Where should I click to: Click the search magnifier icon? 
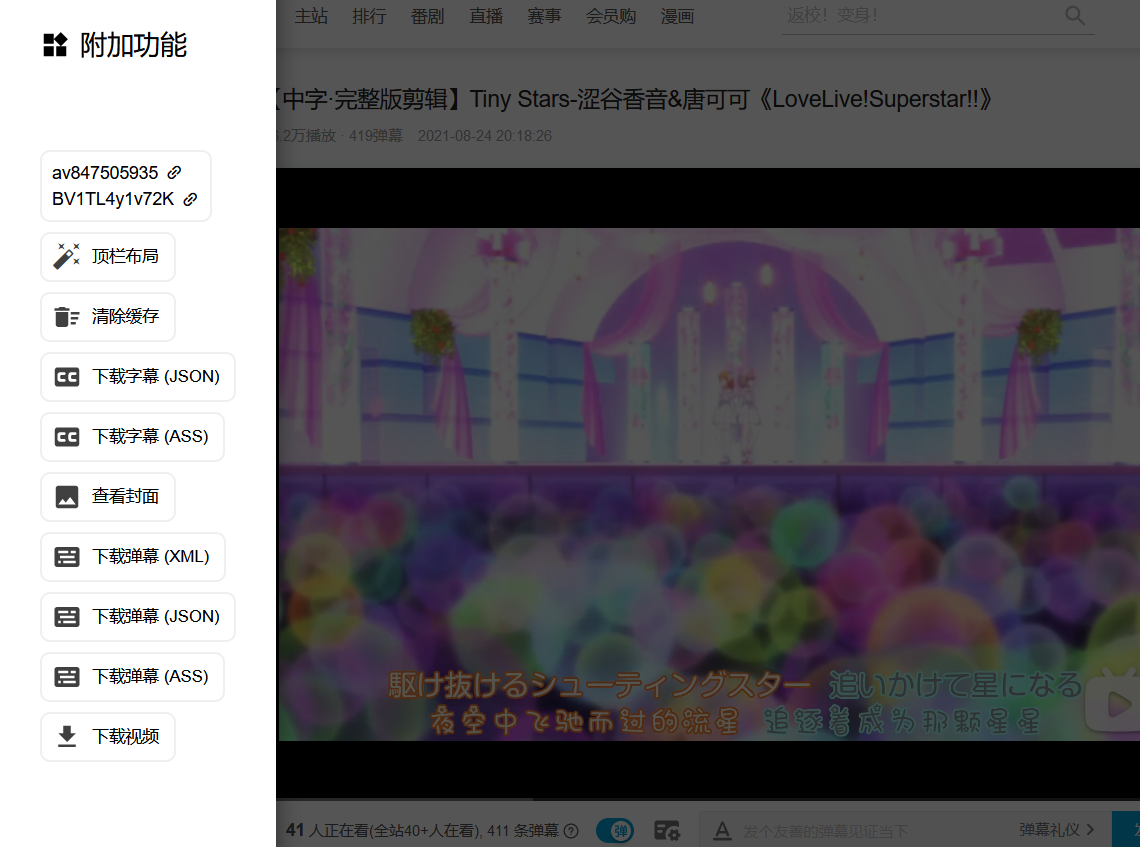[x=1075, y=16]
